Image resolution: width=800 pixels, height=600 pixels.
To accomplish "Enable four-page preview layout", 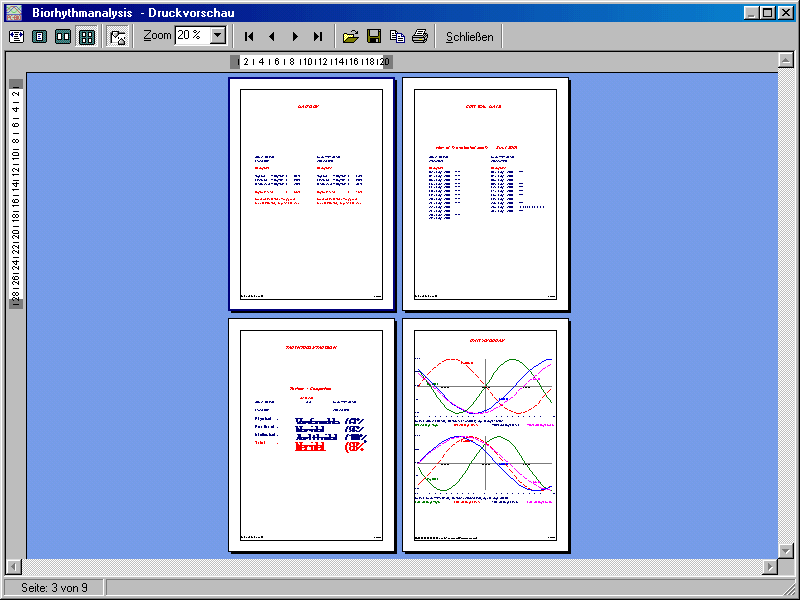I will pos(87,36).
